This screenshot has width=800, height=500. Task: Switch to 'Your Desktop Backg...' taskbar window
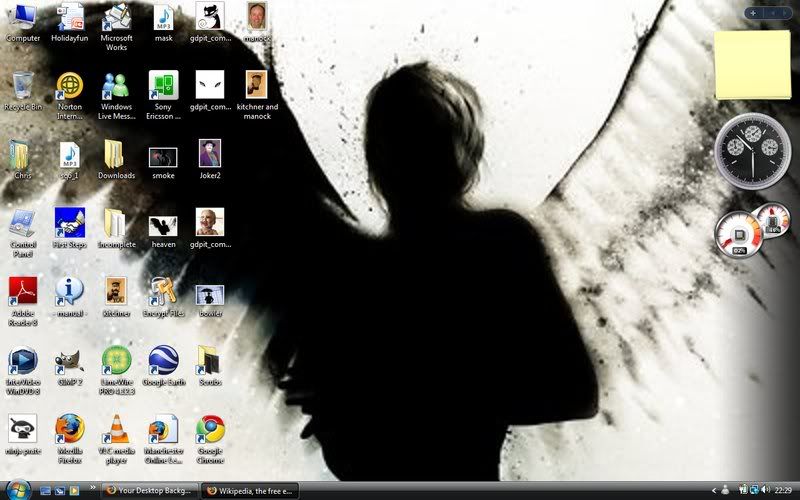pos(148,491)
